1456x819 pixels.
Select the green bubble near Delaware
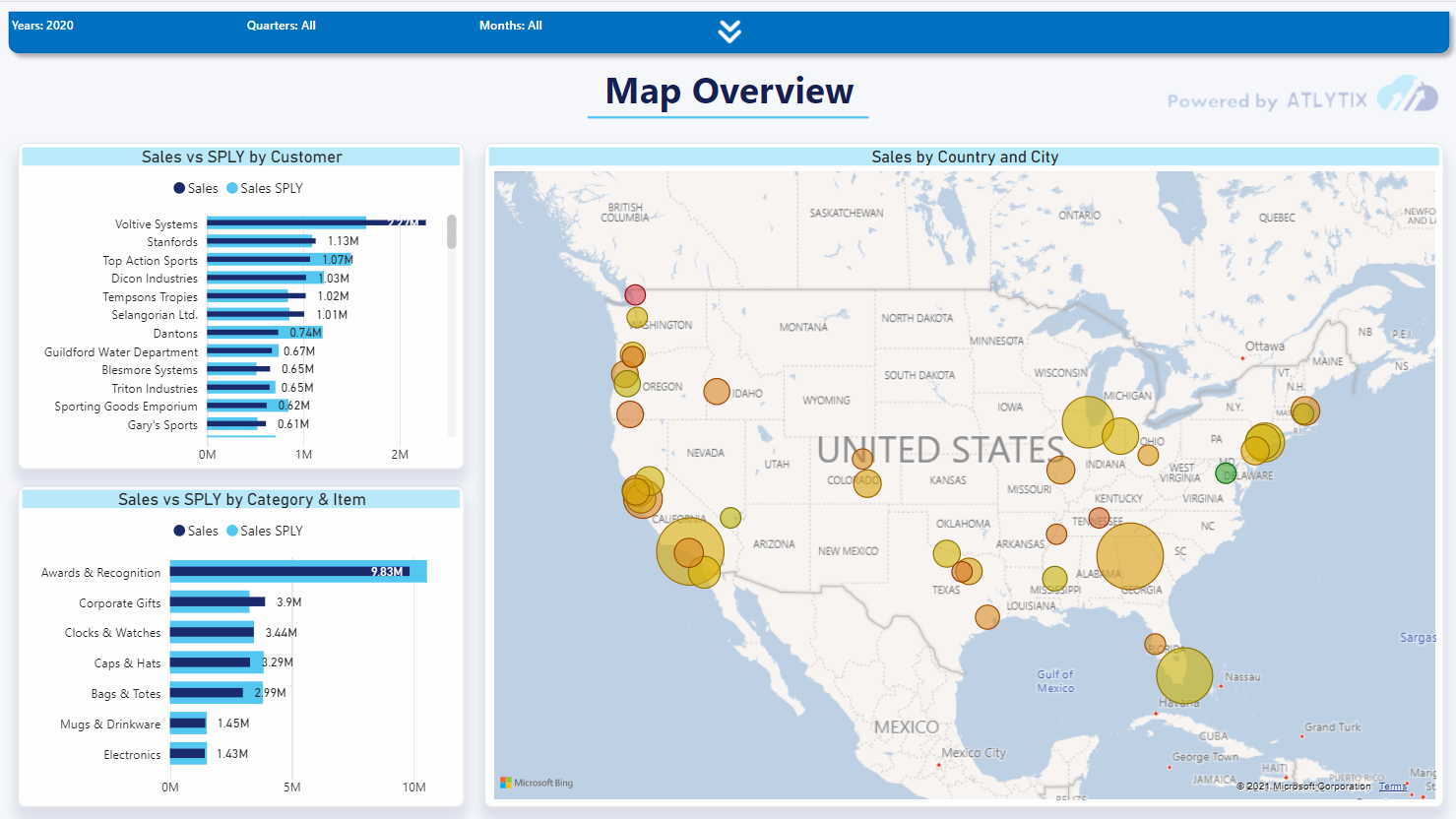[x=1226, y=472]
